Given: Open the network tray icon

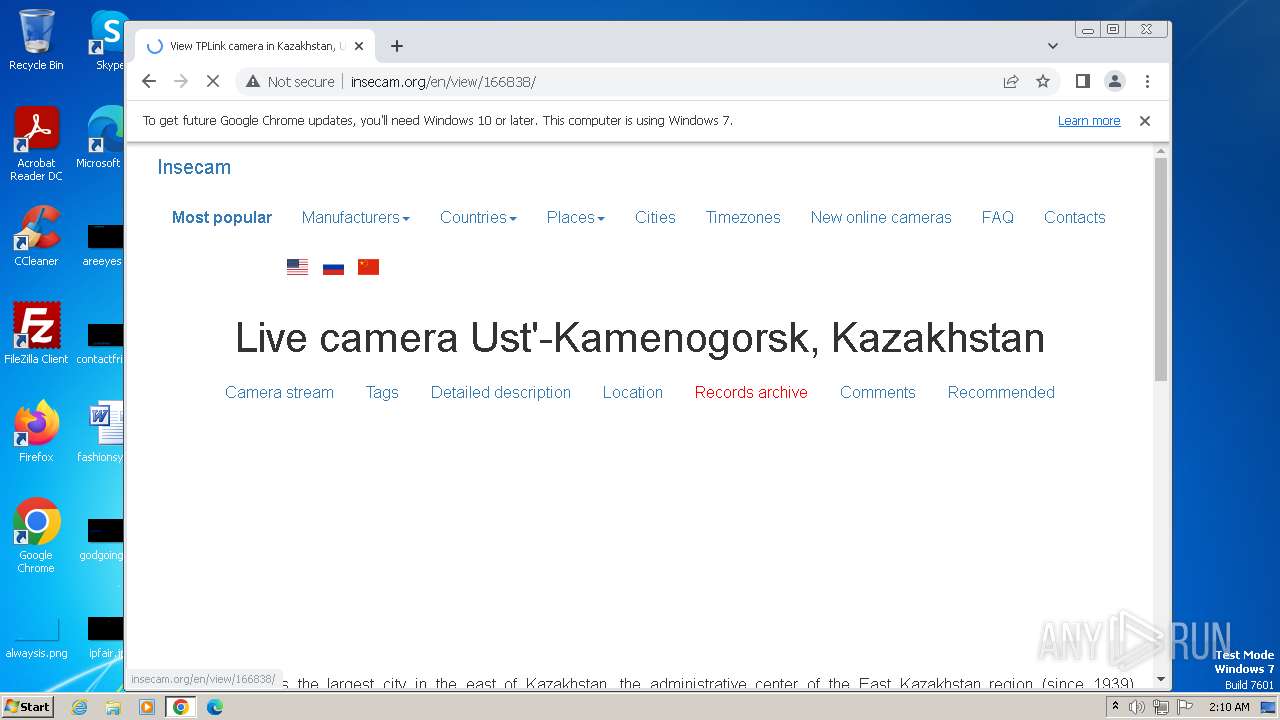Looking at the screenshot, I should point(1160,707).
